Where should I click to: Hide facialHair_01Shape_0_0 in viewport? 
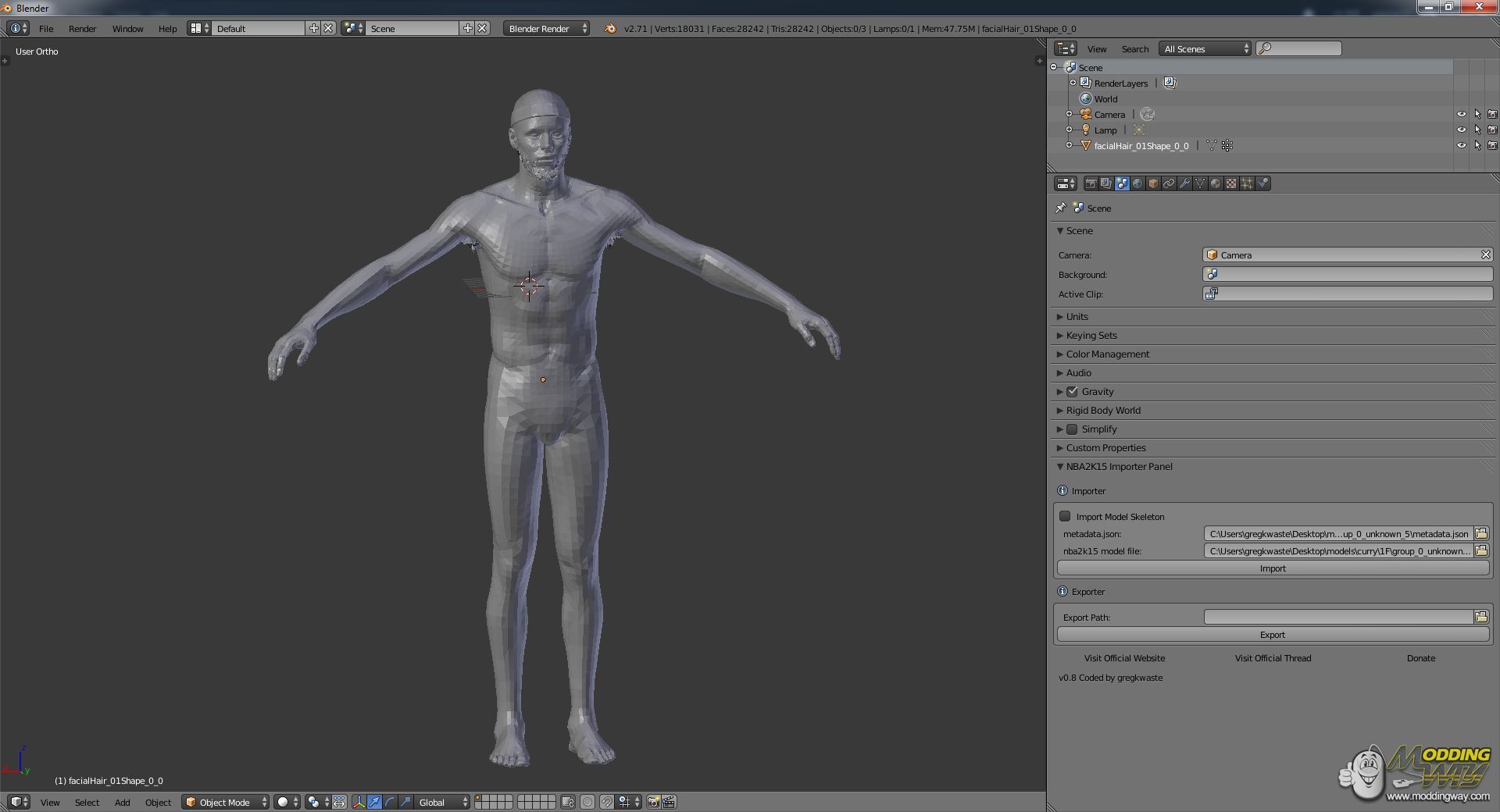1461,146
